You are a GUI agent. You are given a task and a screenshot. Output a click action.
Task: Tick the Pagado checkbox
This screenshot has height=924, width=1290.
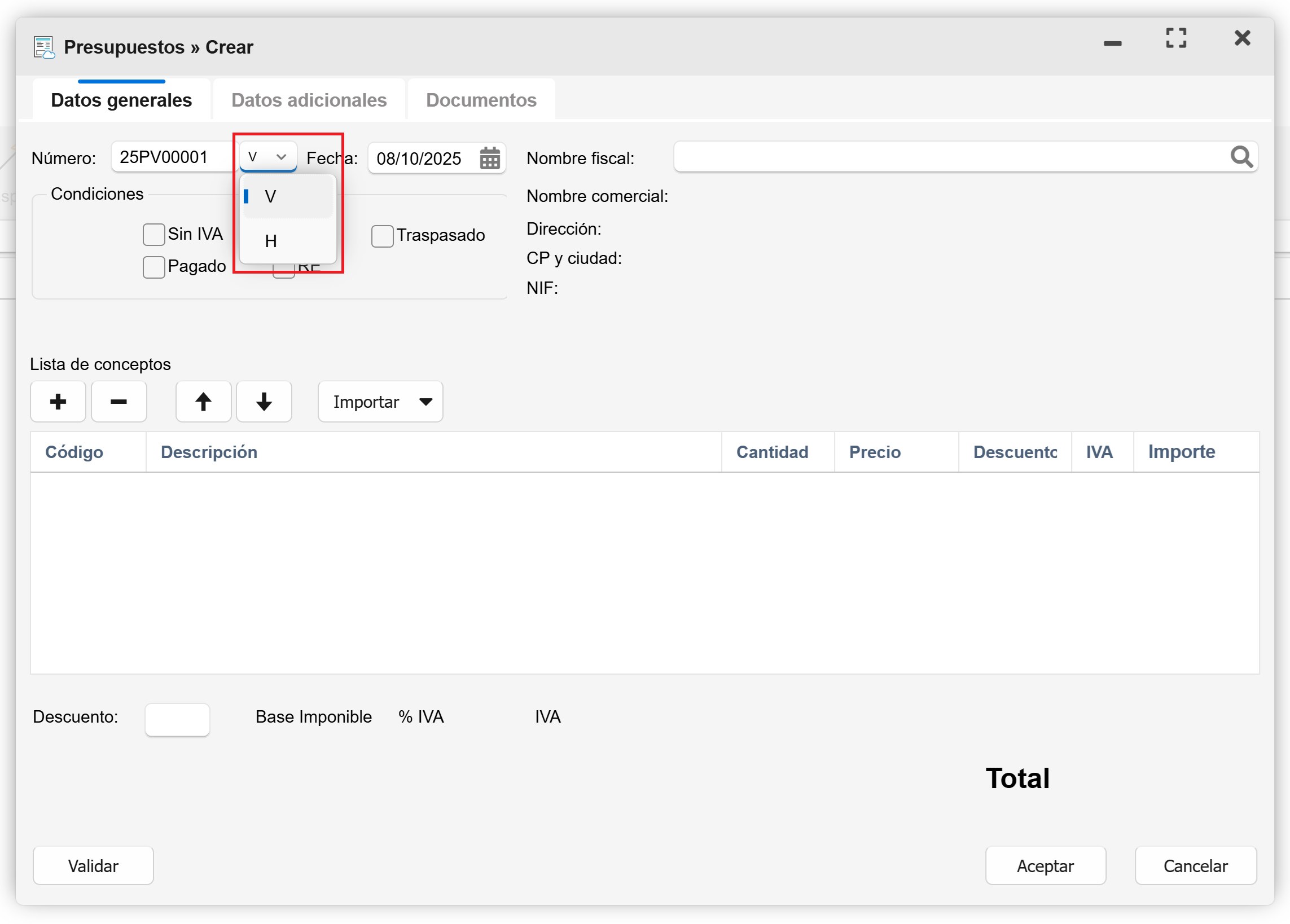154,267
